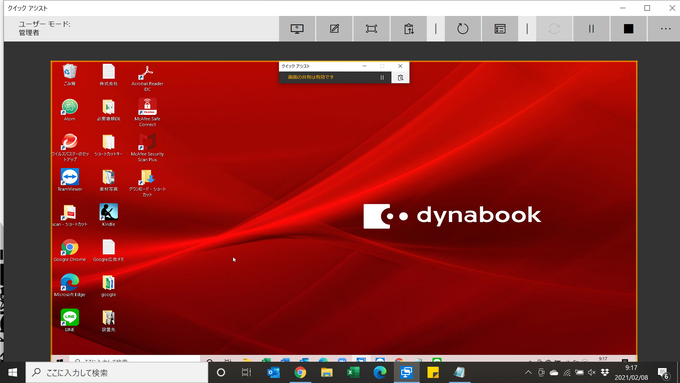This screenshot has width=680, height=383.
Task: Select the 素材写真 folder icon
Action: [108, 180]
